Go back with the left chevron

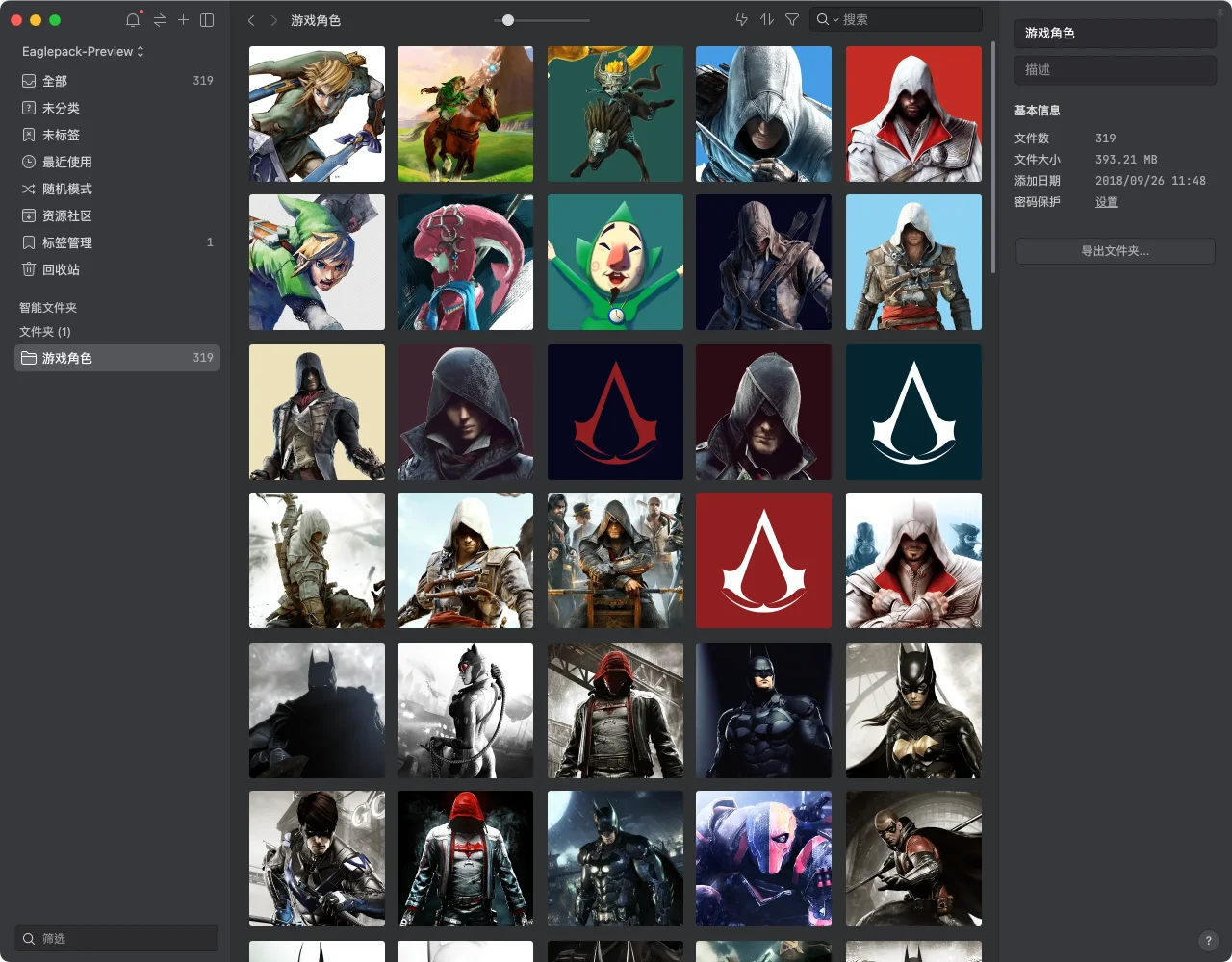251,20
